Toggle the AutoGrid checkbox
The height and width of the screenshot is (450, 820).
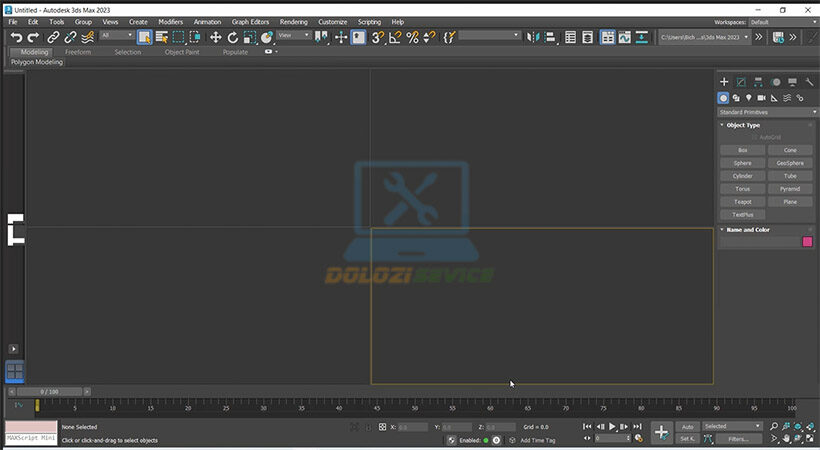(x=757, y=137)
